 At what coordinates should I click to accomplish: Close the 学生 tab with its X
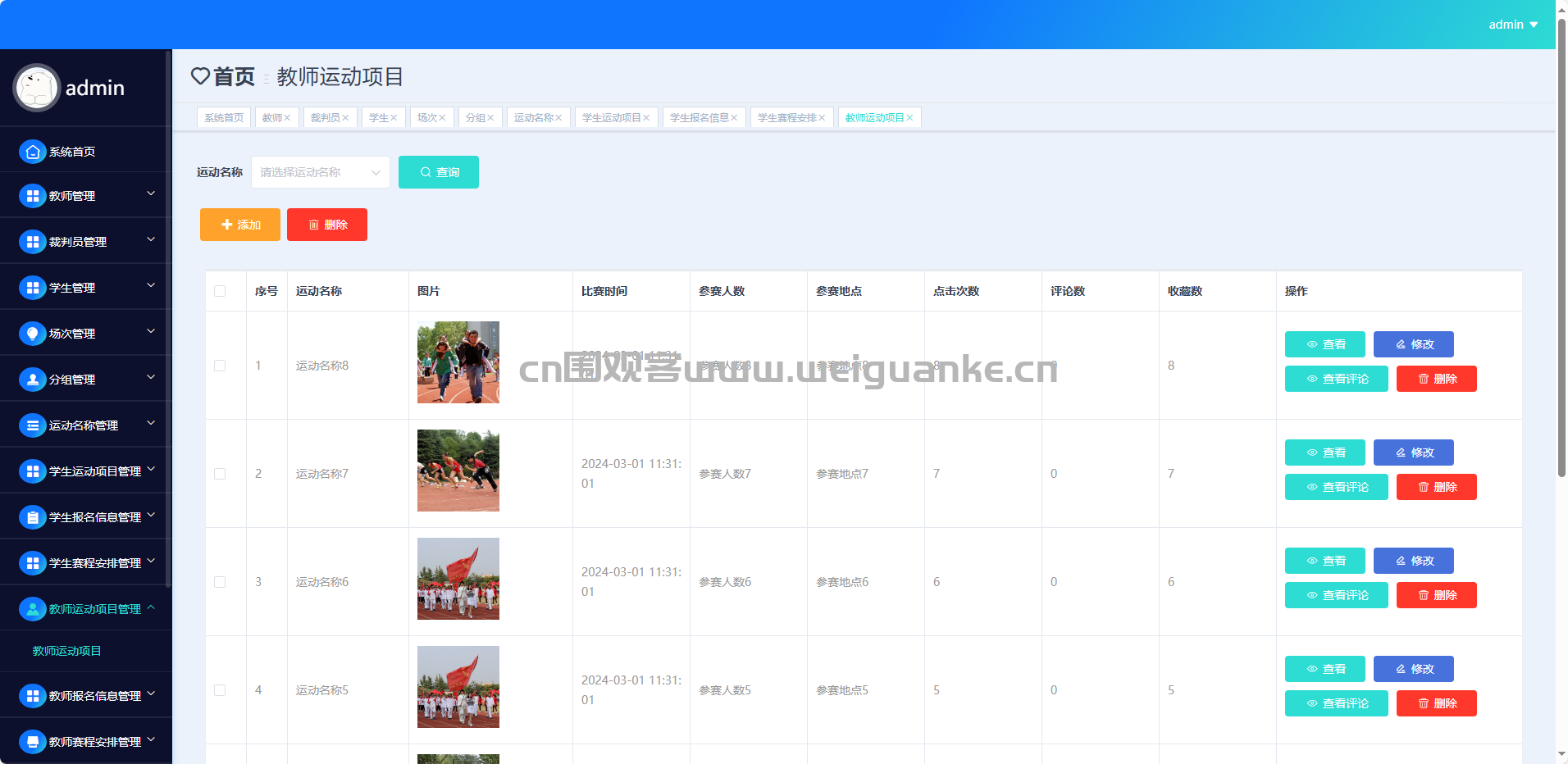pos(394,118)
